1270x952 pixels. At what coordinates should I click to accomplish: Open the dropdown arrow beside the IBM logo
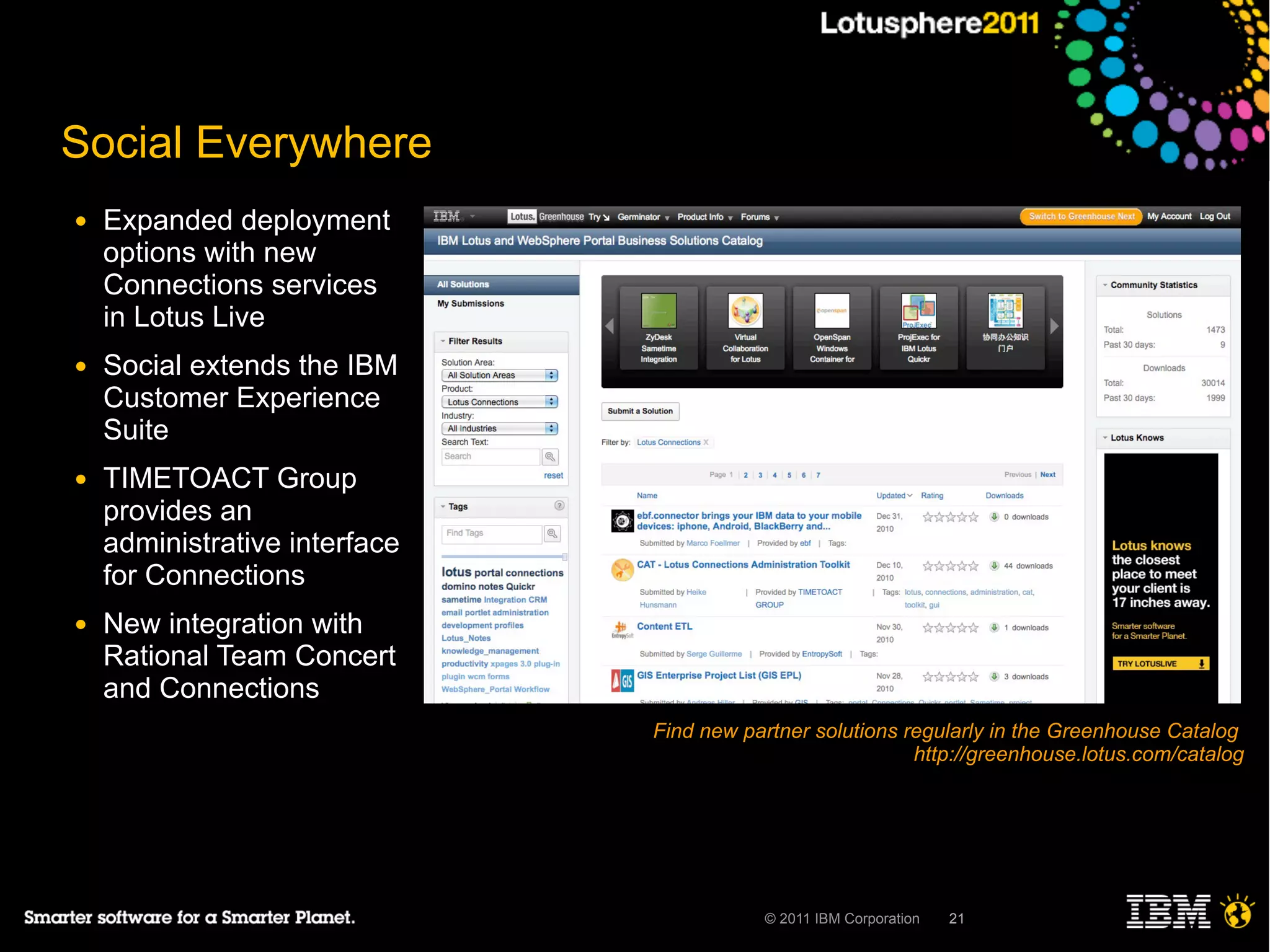[x=473, y=216]
